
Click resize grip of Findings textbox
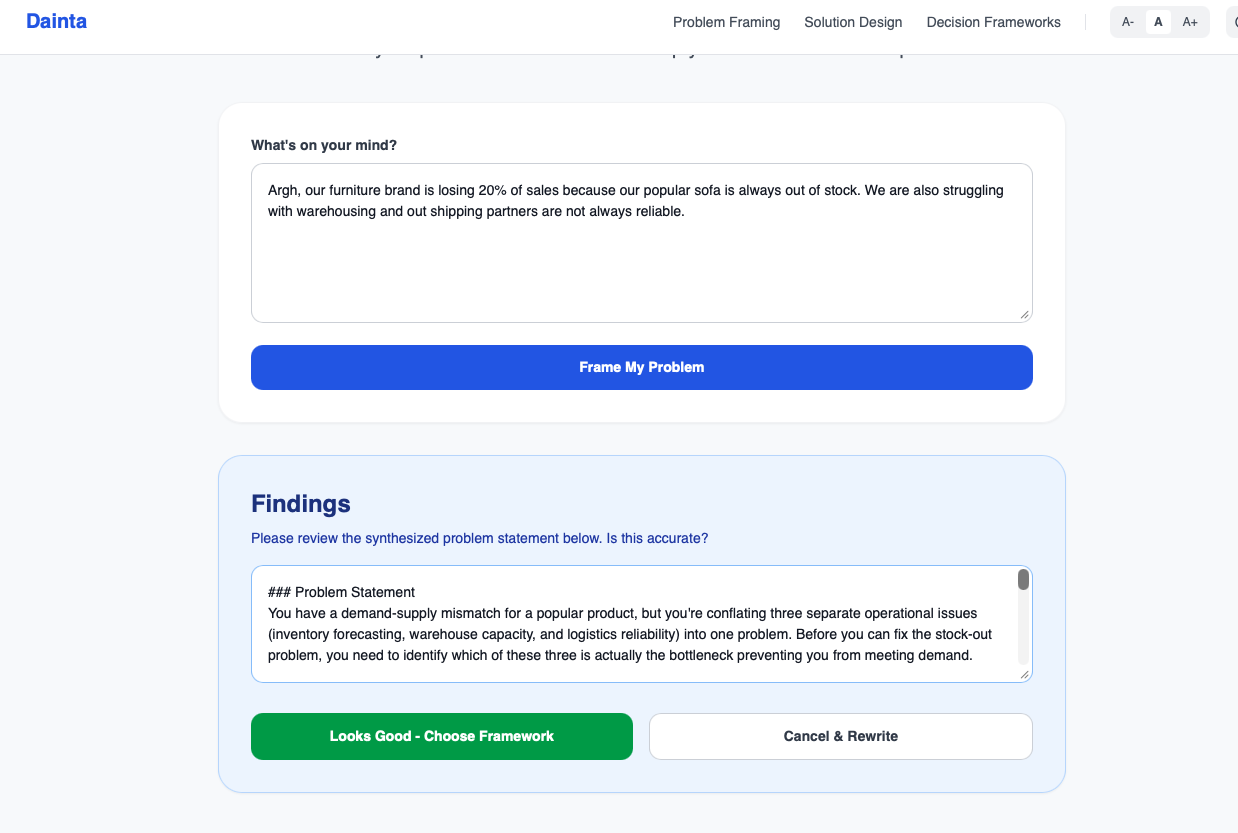point(1024,674)
